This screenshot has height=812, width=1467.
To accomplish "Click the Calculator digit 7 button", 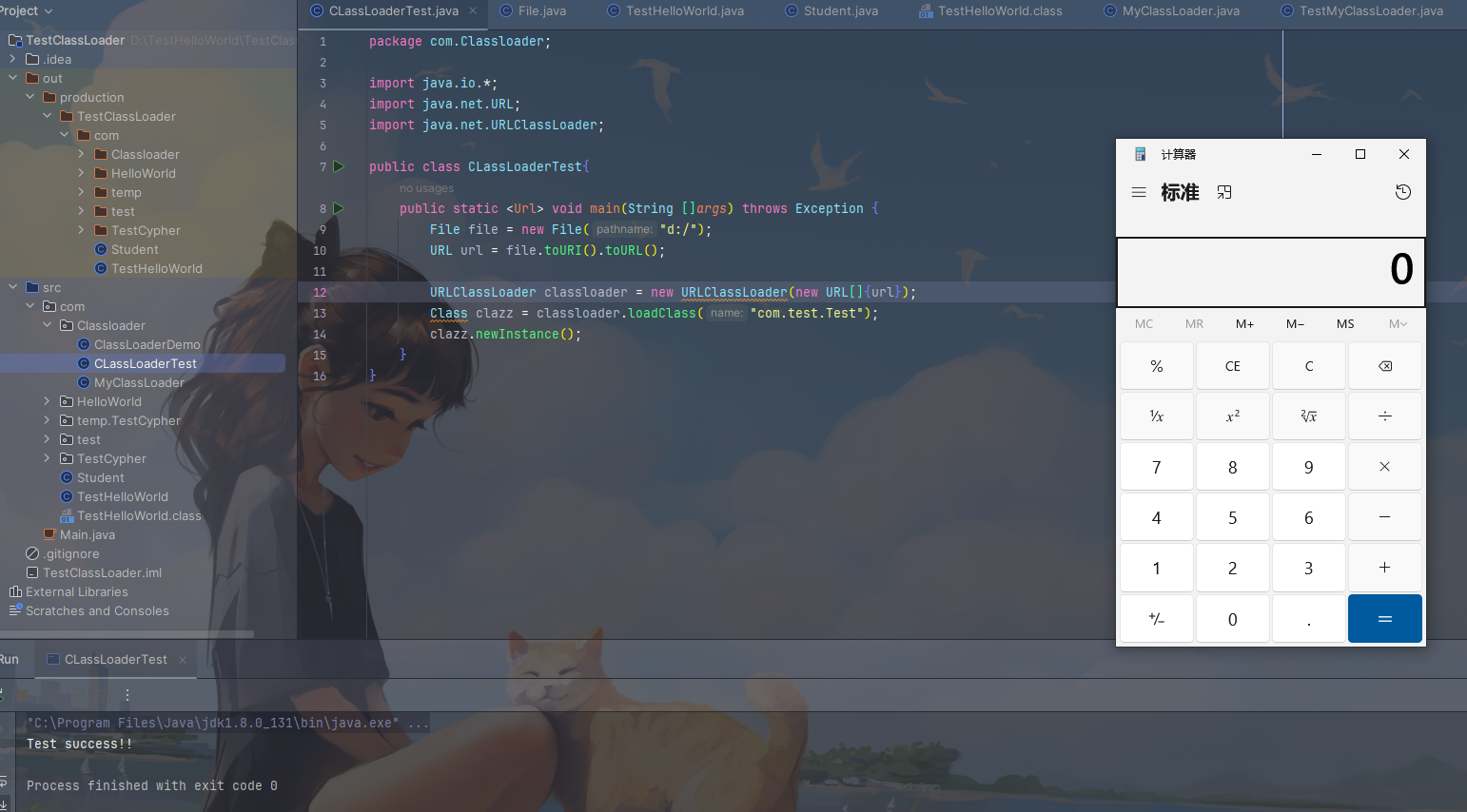I will (1157, 467).
